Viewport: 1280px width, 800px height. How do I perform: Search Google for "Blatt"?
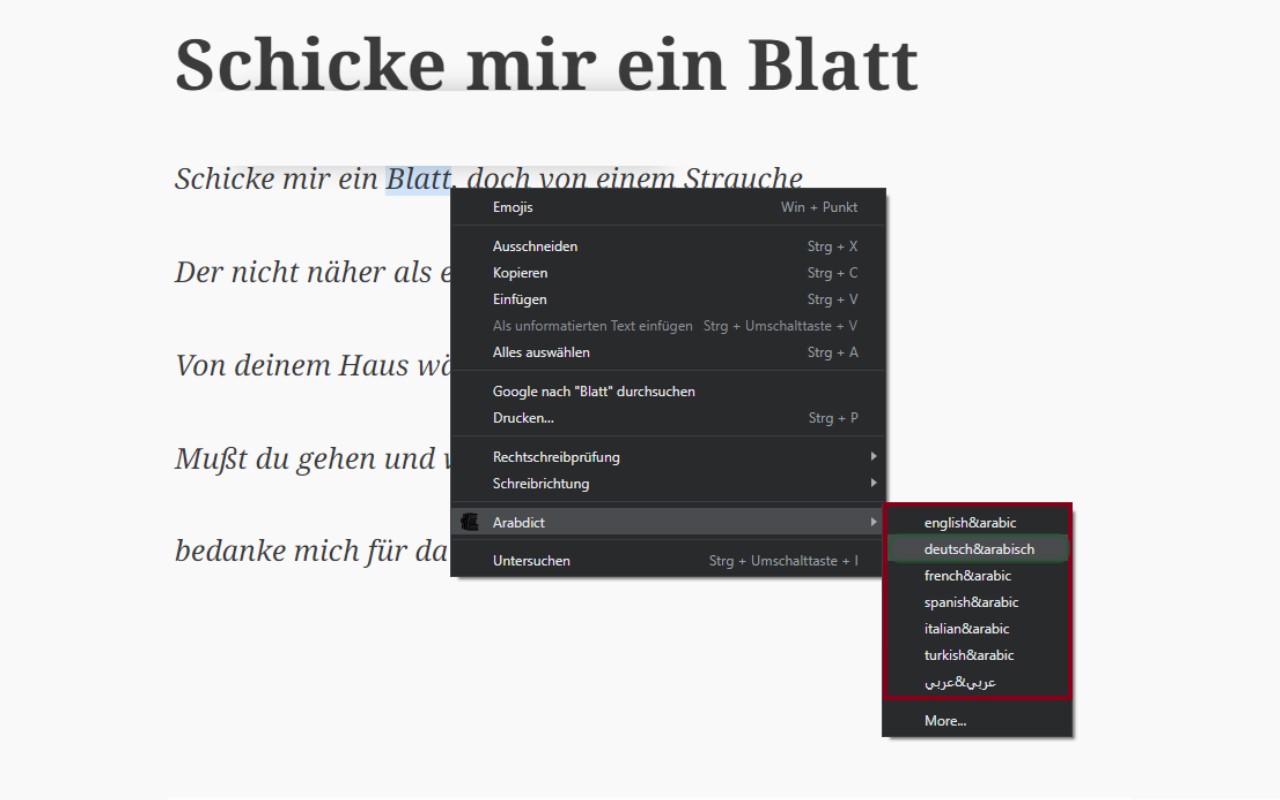tap(594, 391)
